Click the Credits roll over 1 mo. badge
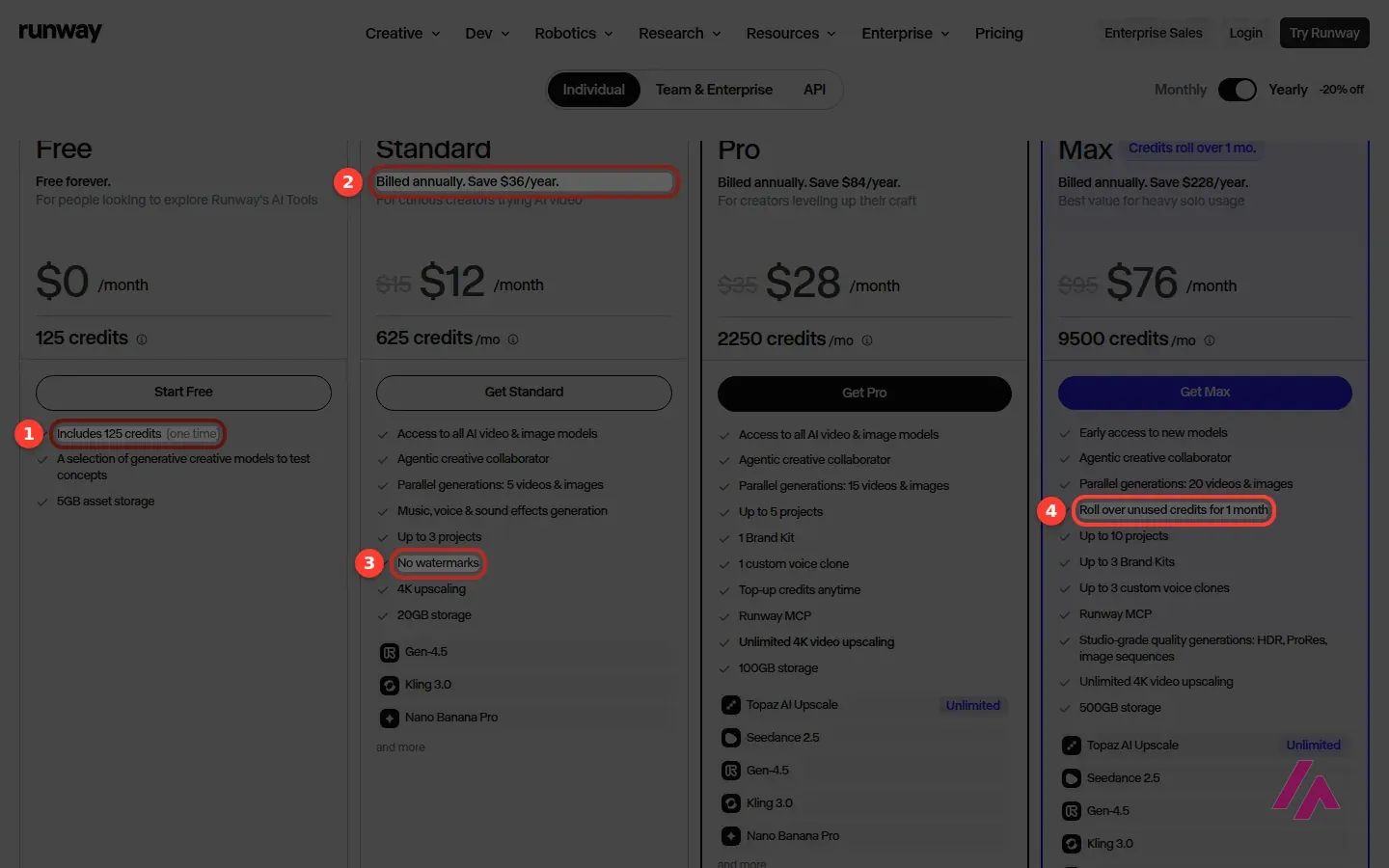 [x=1192, y=148]
